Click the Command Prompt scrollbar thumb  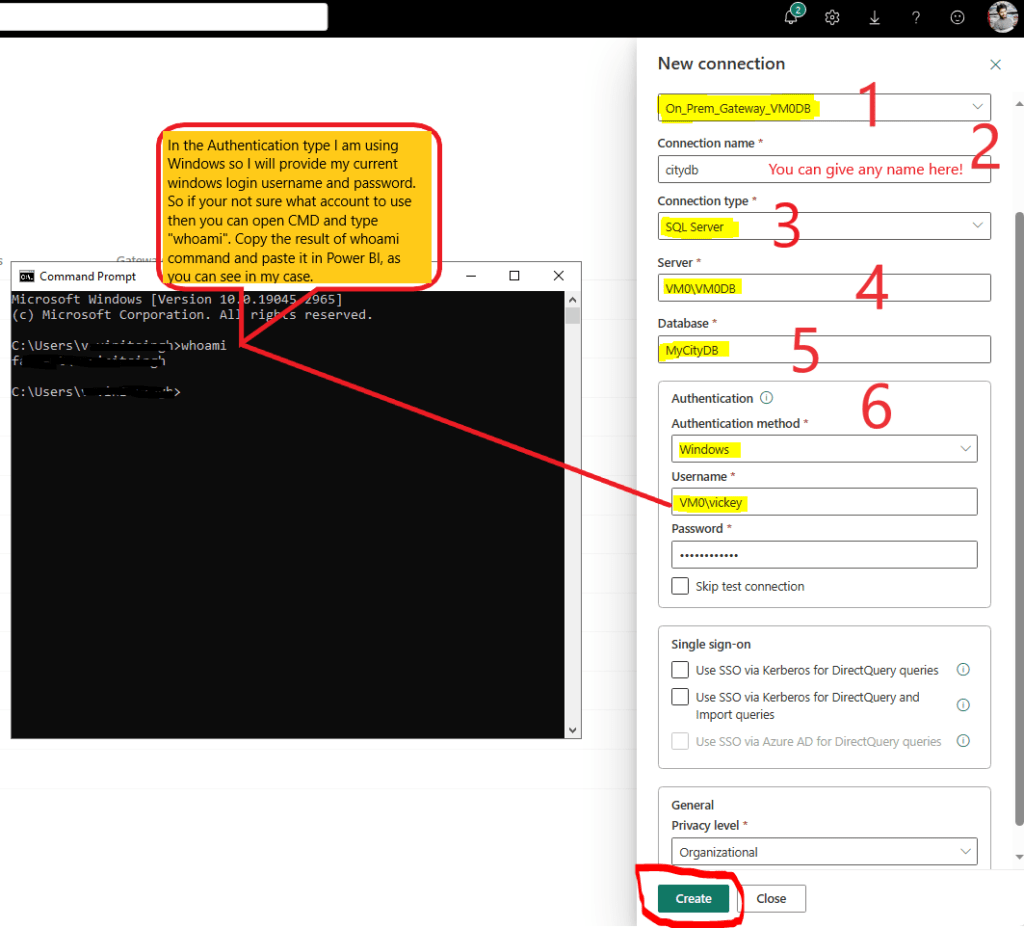[x=573, y=315]
